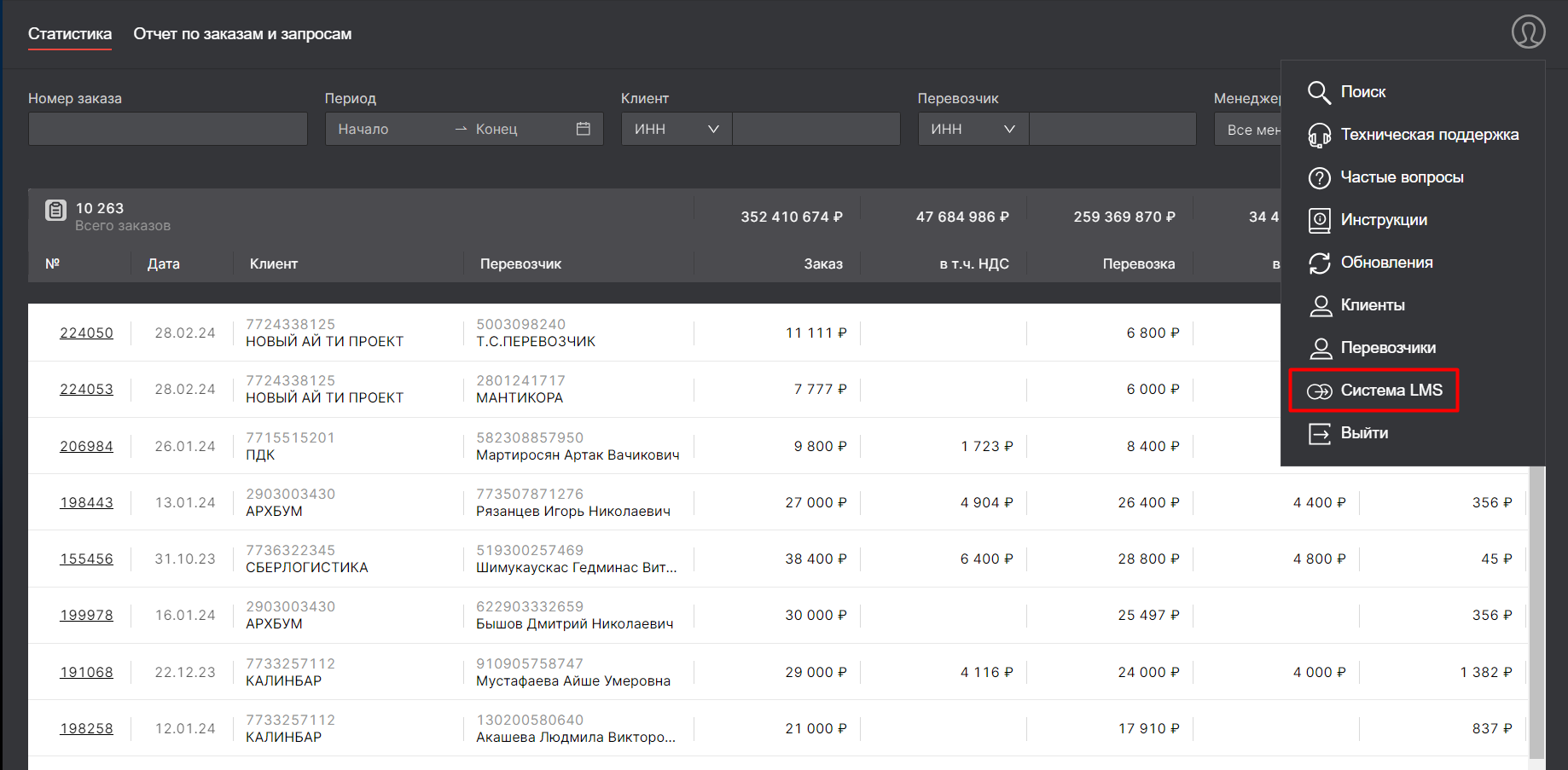The image size is (1568, 770).
Task: Select Выйти to log out
Action: [1364, 433]
